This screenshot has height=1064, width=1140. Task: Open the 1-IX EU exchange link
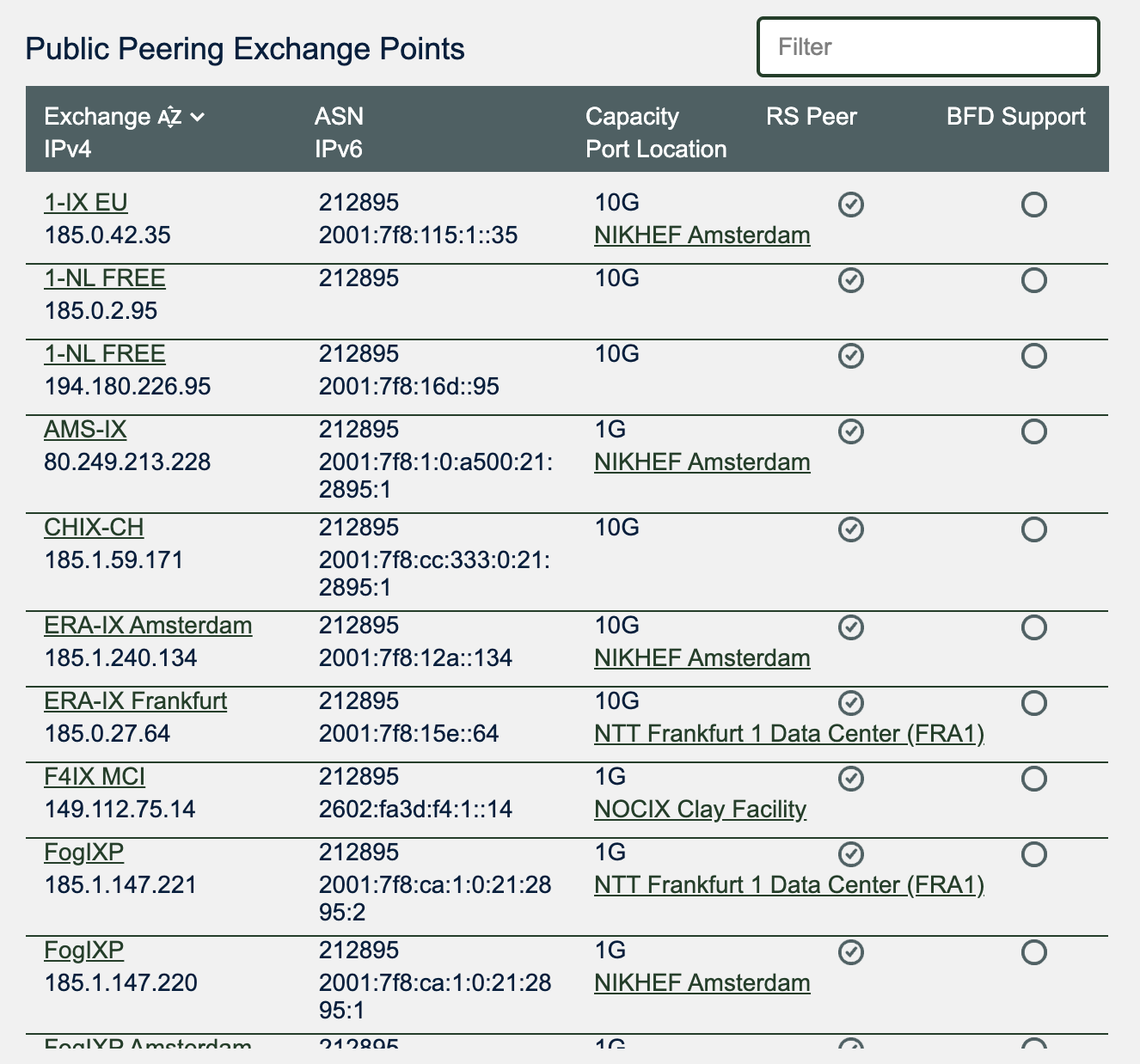tap(86, 202)
